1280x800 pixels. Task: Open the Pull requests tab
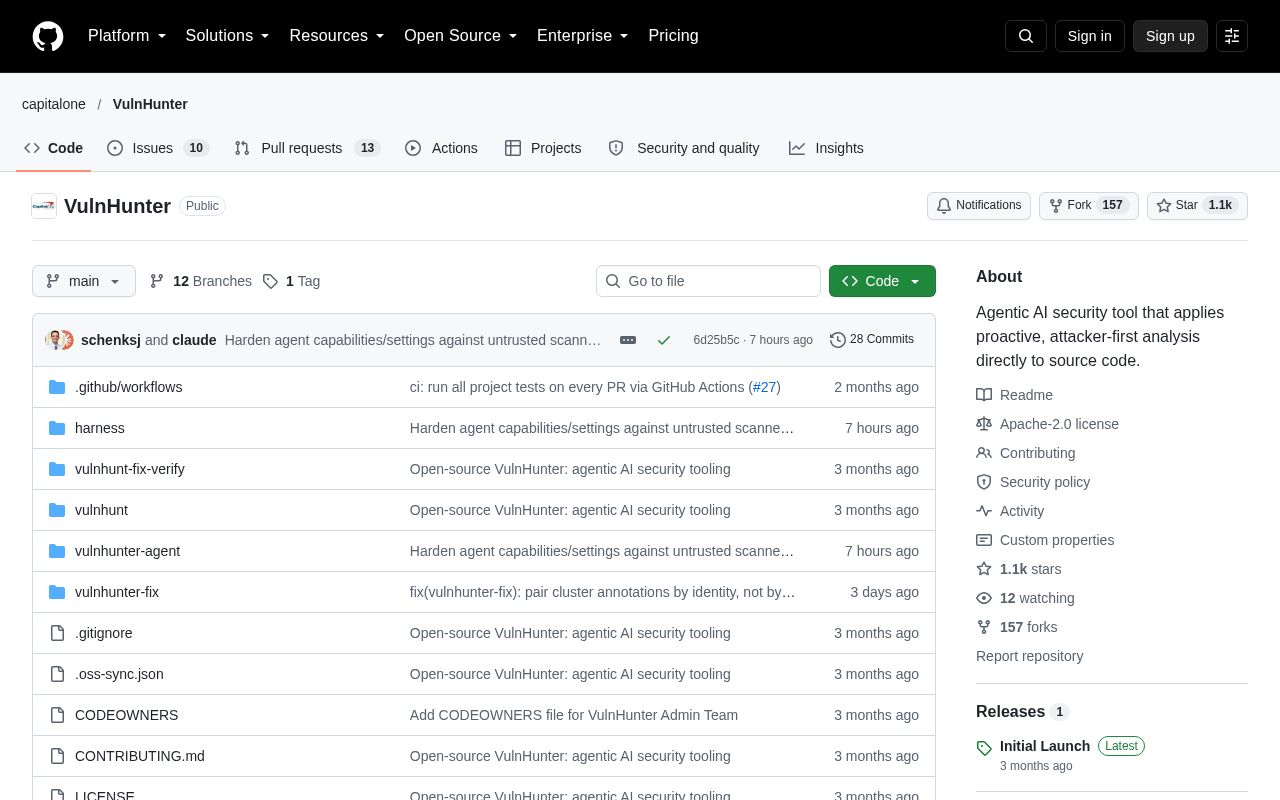[307, 148]
